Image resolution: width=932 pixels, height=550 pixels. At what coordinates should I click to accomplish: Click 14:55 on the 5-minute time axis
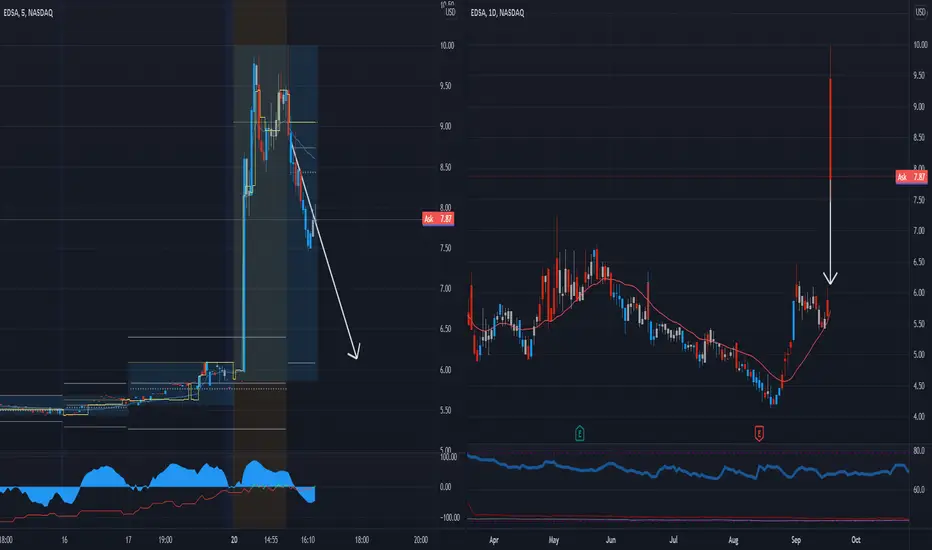point(271,540)
